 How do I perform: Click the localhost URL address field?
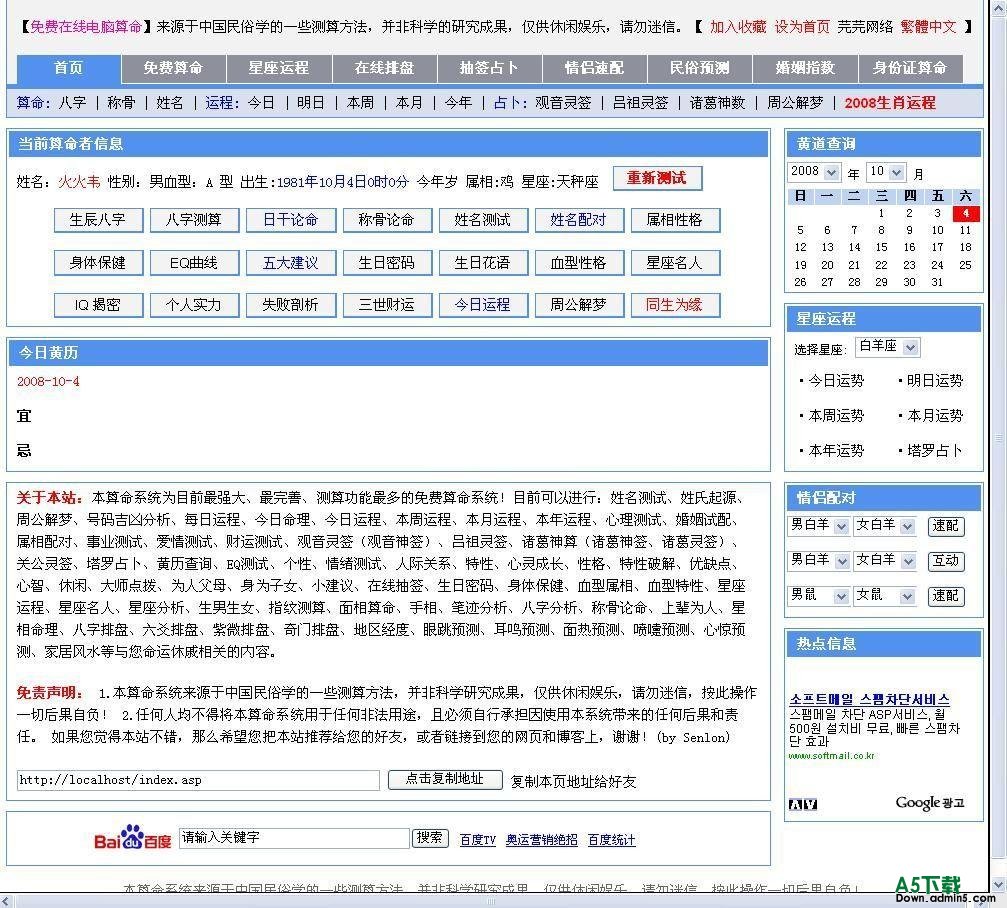198,780
